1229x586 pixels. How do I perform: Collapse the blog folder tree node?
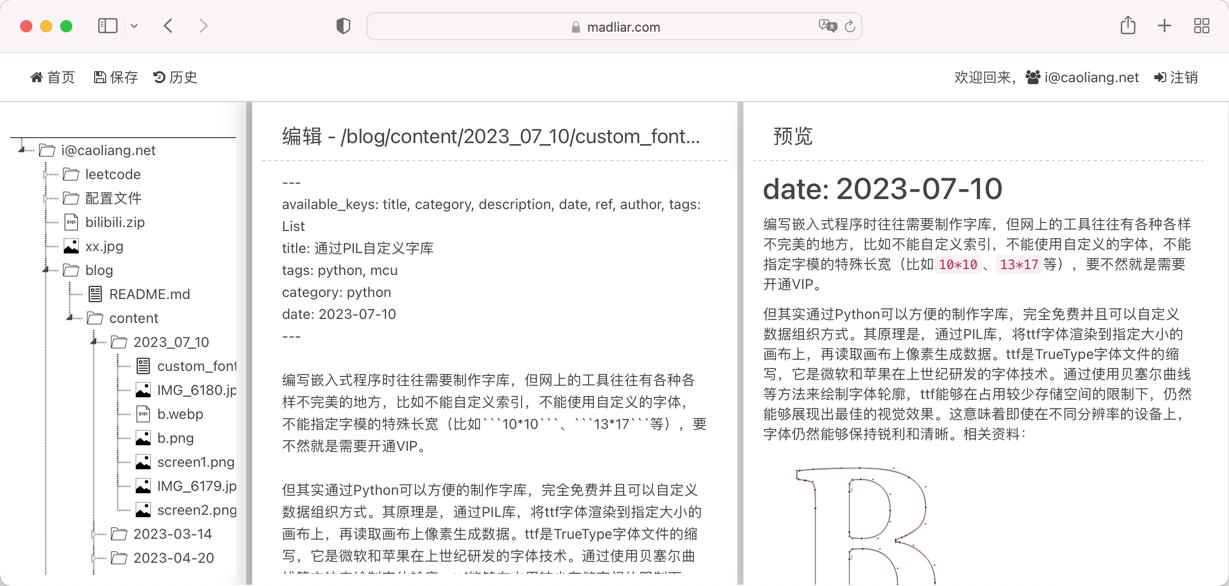pos(46,270)
